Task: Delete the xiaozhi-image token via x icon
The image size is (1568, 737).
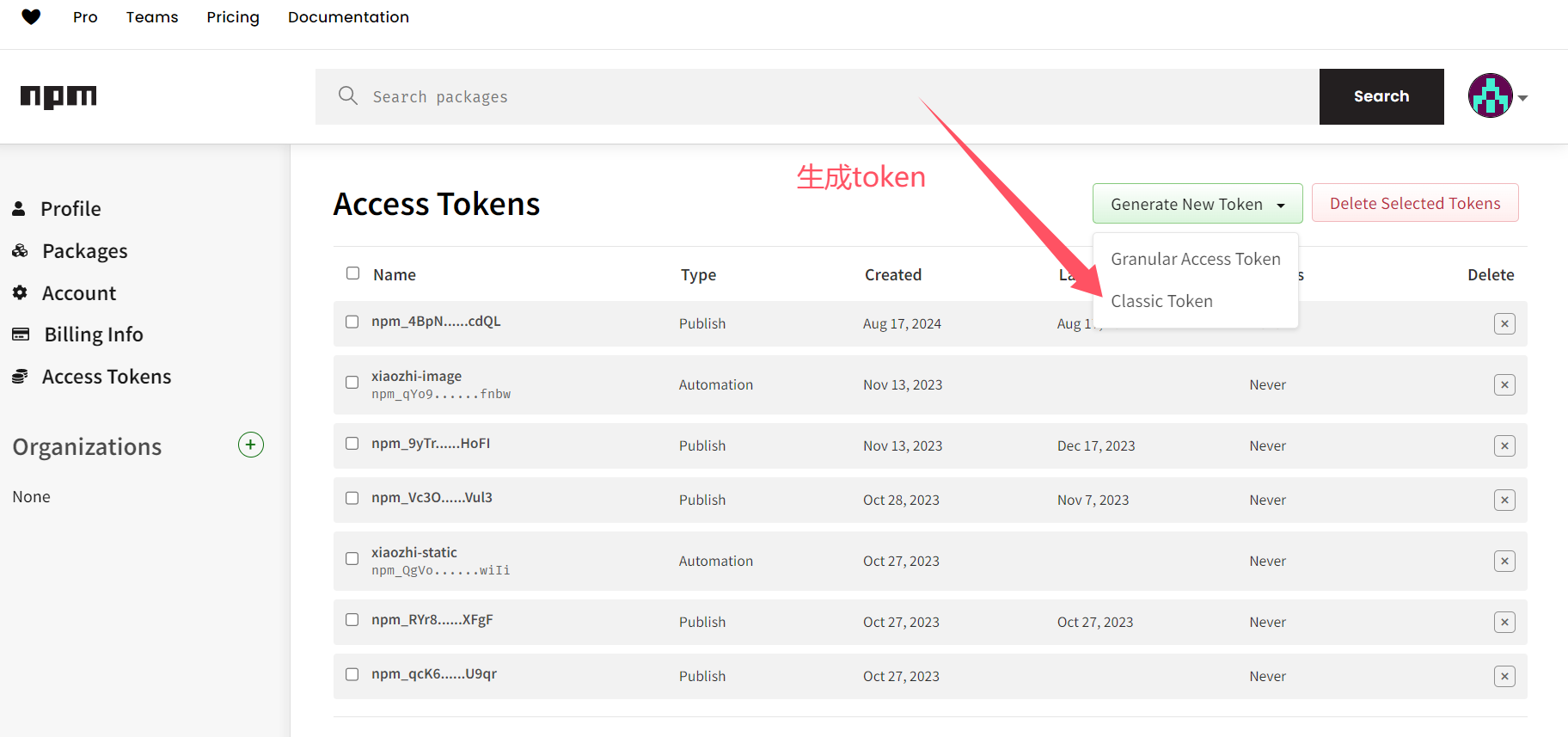Action: (1504, 384)
